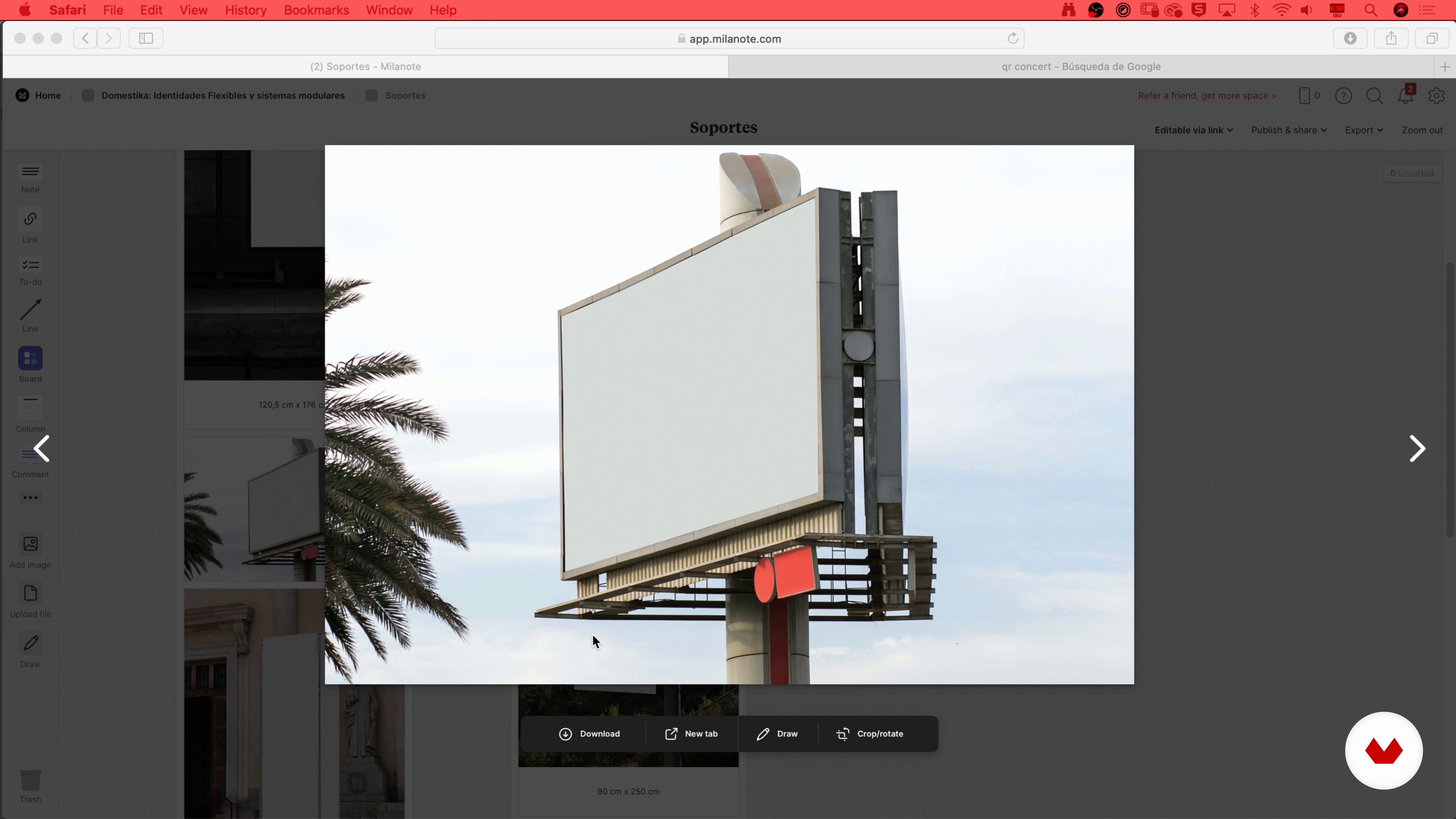
Task: Expand the Editable via link dropdown
Action: [1193, 130]
